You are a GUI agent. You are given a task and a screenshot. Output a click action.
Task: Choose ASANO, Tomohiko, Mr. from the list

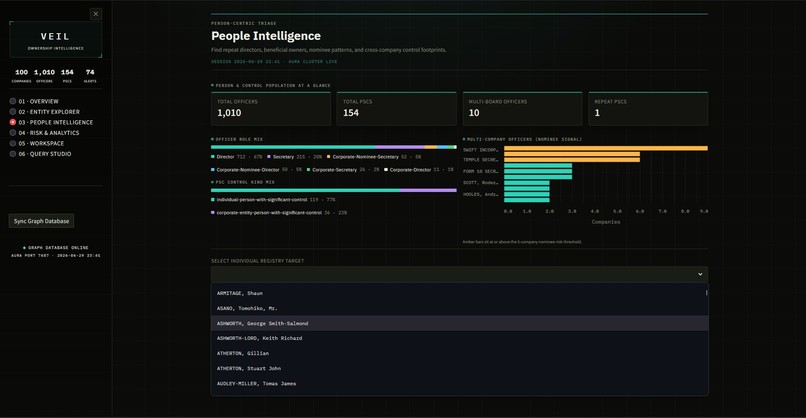pos(459,308)
